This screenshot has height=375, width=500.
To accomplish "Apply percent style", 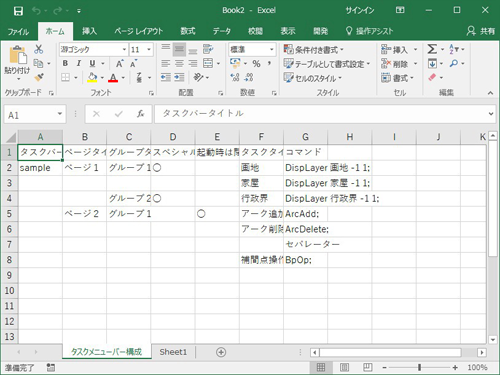I will tap(256, 63).
